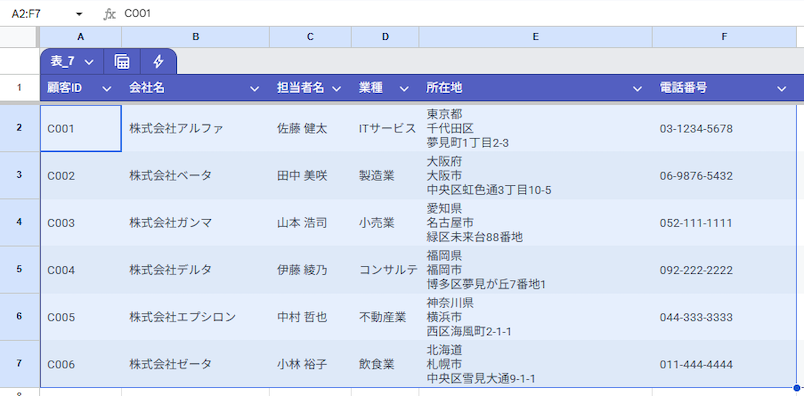Open the table calculator icon menu
Image resolution: width=804 pixels, height=396 pixels.
coord(122,62)
